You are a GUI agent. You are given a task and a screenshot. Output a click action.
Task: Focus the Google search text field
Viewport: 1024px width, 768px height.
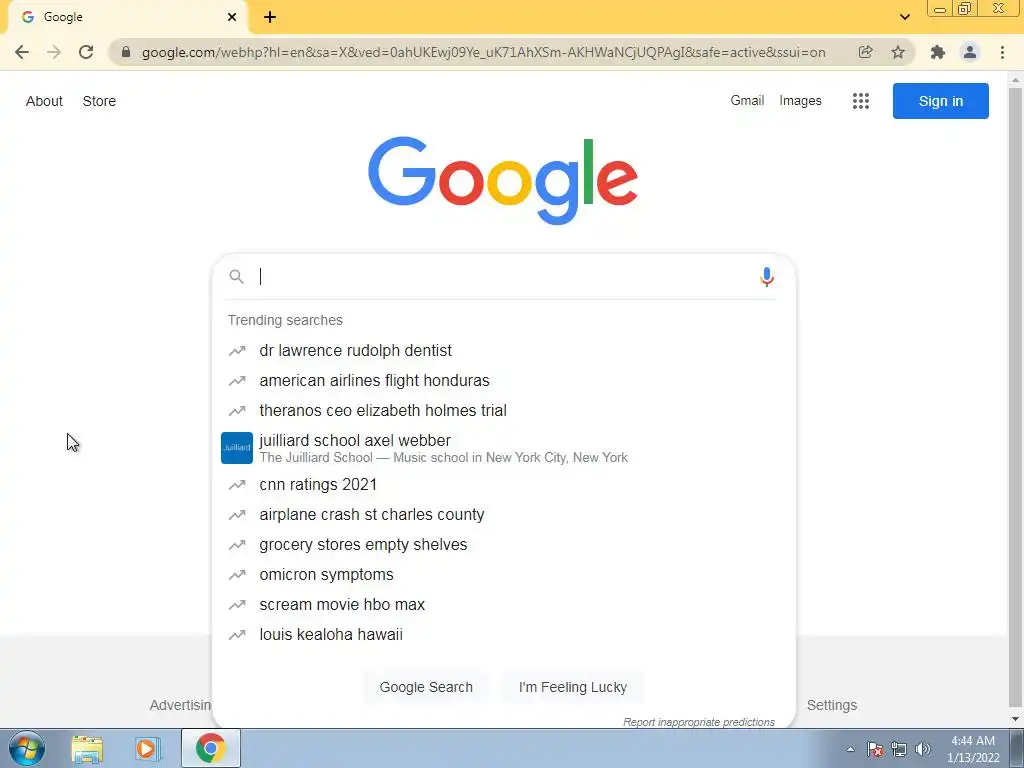(x=503, y=277)
